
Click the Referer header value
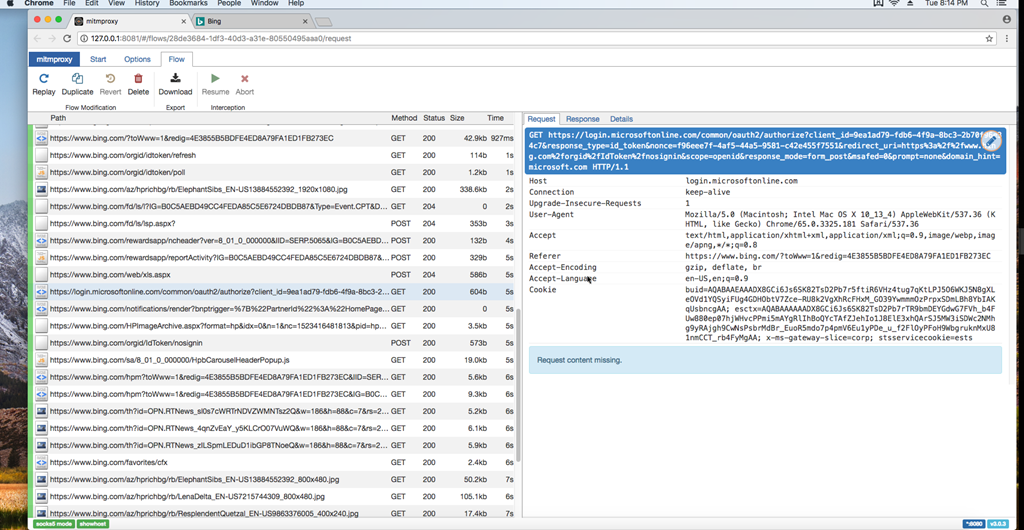(x=837, y=256)
